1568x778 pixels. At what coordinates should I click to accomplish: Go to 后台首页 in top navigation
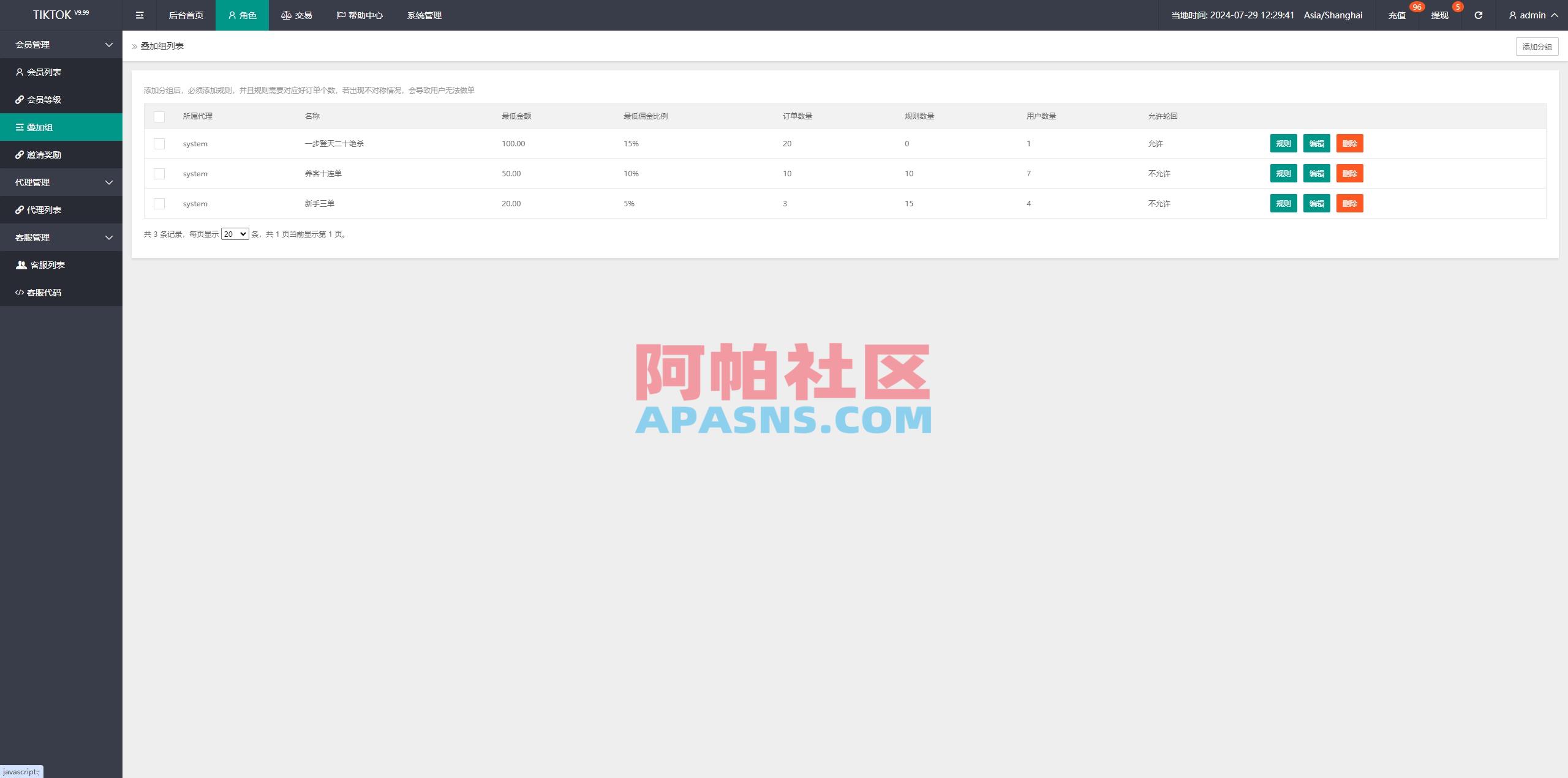coord(185,15)
